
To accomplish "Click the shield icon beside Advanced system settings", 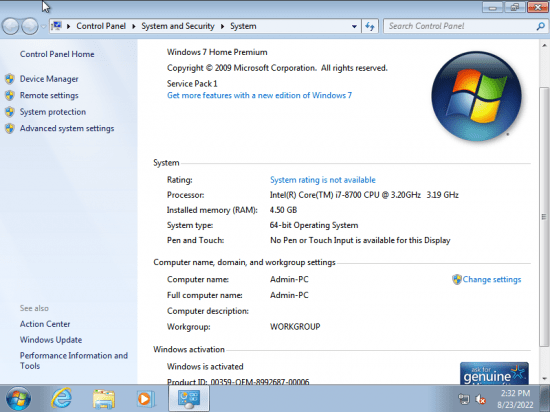I will (10, 128).
